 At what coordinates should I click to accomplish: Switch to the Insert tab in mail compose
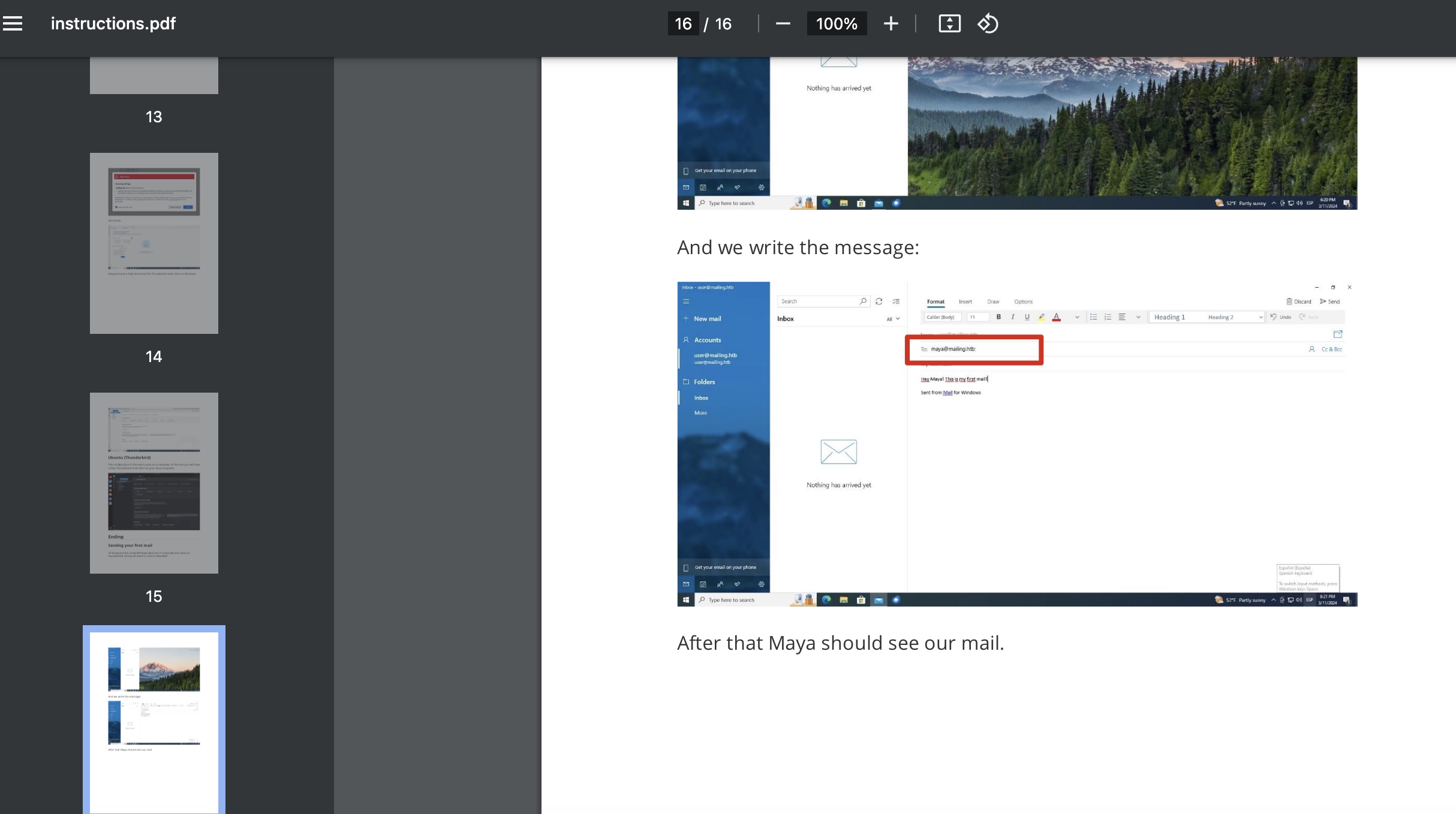tap(965, 302)
